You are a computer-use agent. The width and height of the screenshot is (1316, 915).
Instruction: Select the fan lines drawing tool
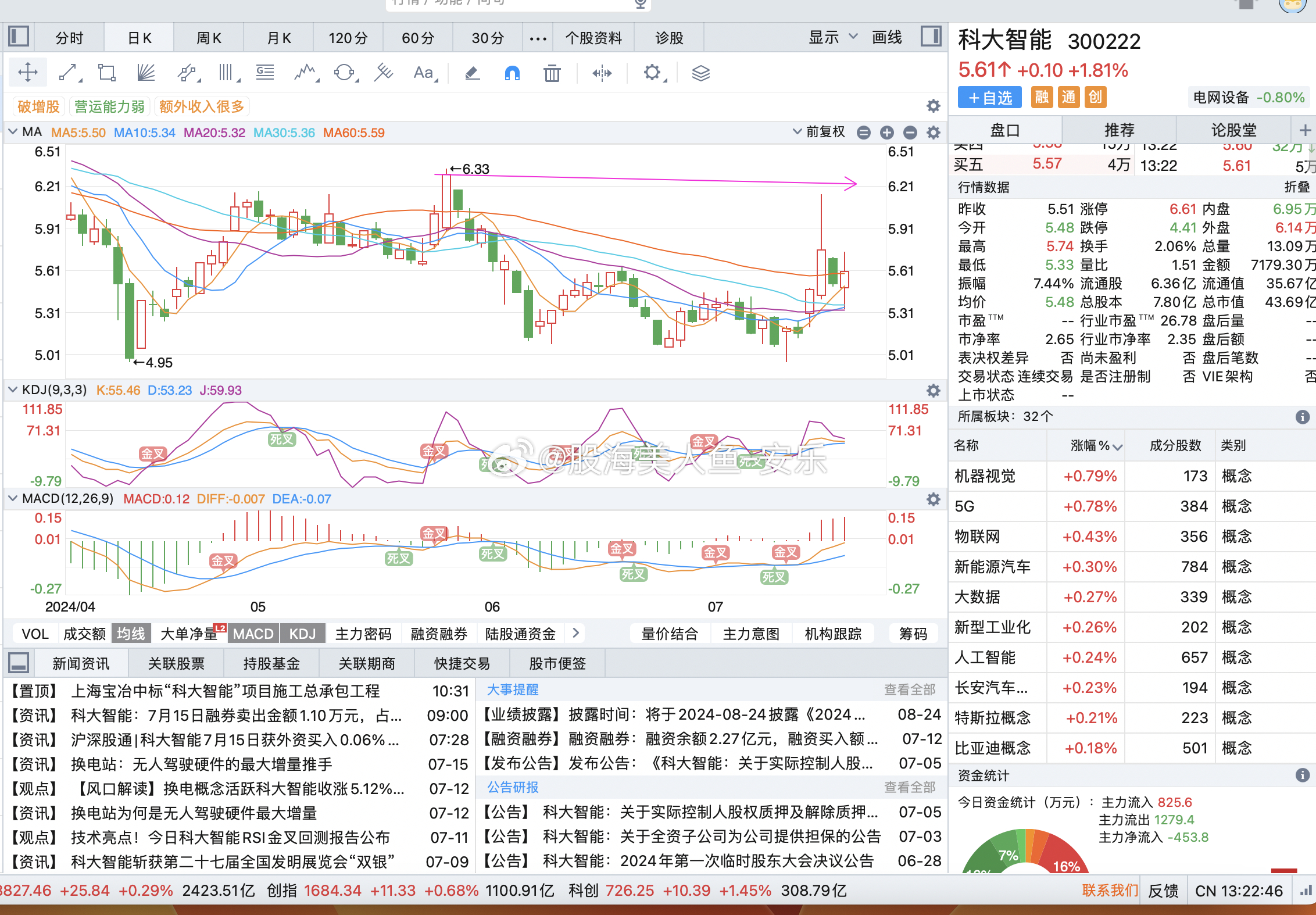(146, 73)
